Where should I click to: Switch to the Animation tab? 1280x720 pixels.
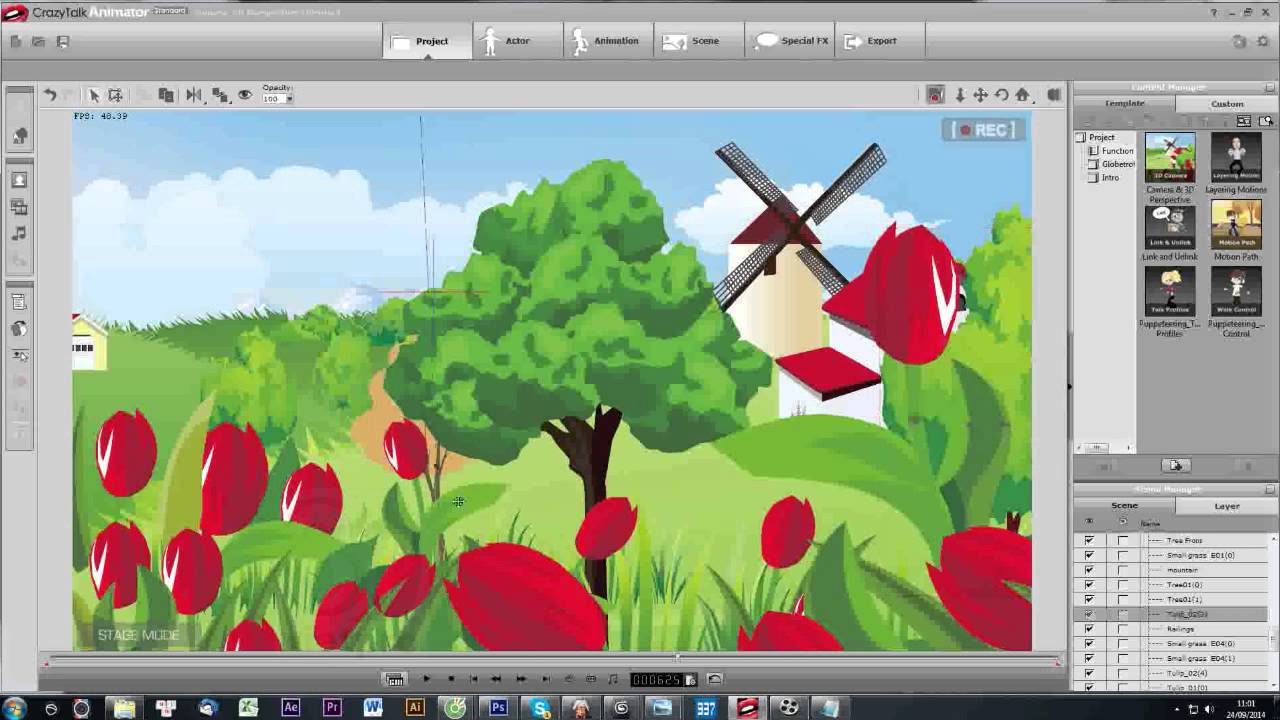coord(605,41)
